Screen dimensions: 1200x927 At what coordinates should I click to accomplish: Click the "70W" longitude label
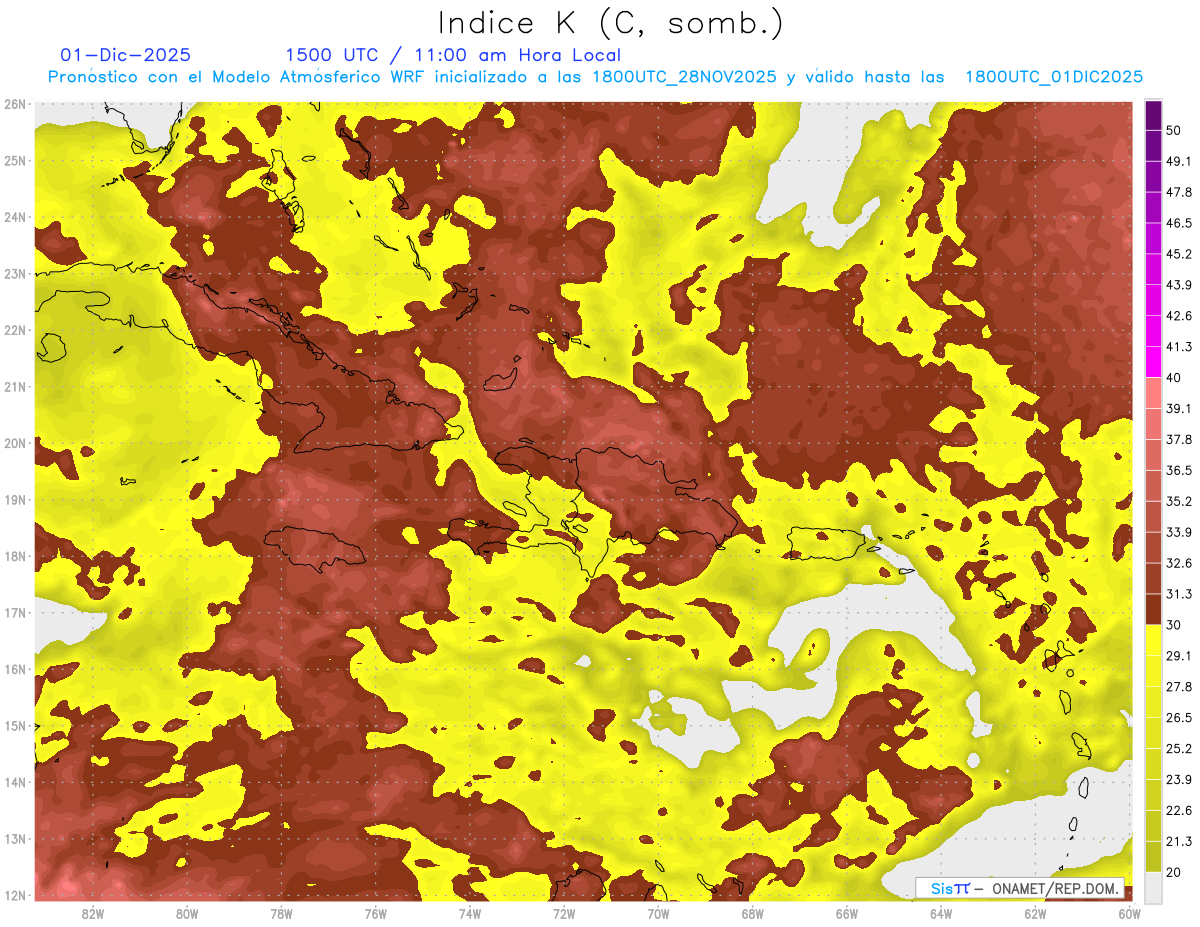click(658, 914)
